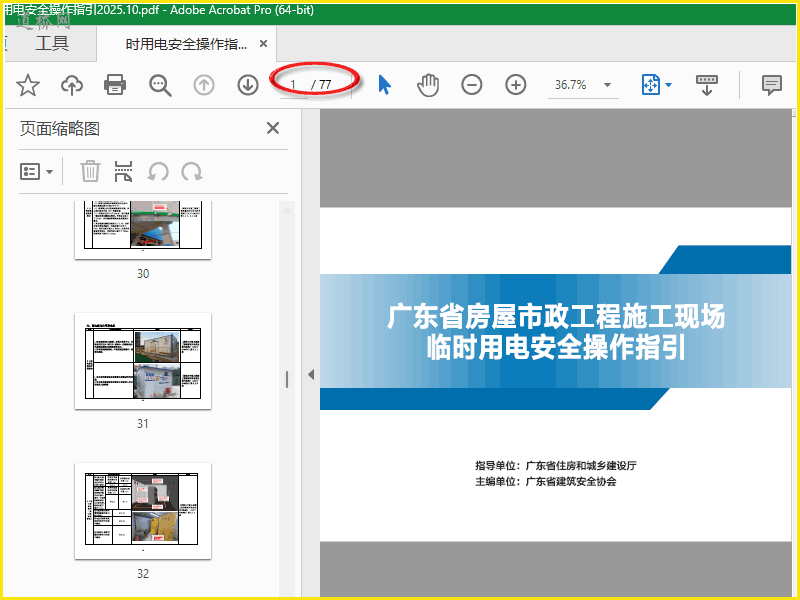The height and width of the screenshot is (600, 800).
Task: Click the page number input field
Action: (293, 85)
